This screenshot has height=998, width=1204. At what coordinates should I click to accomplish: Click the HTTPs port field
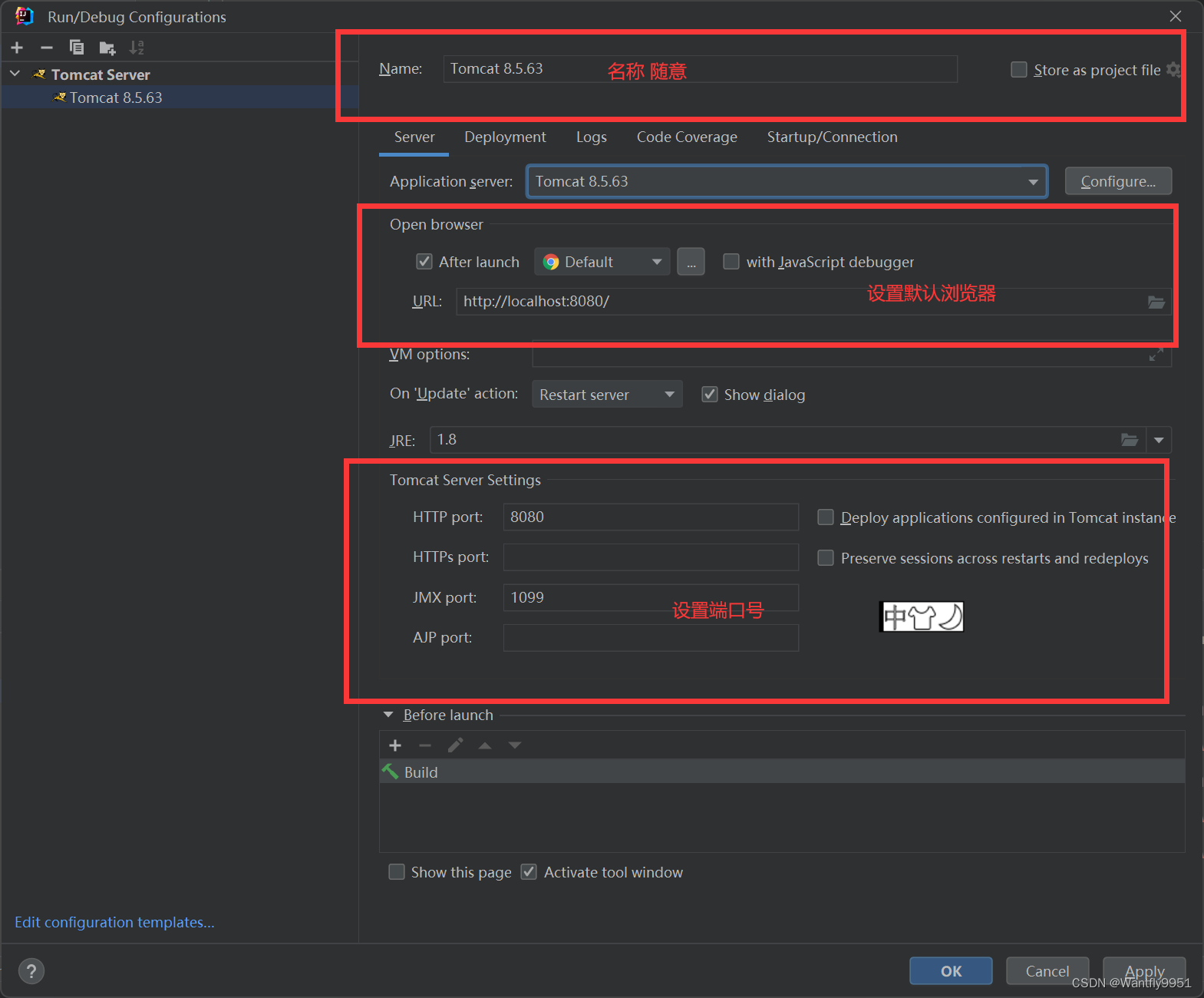tap(651, 557)
